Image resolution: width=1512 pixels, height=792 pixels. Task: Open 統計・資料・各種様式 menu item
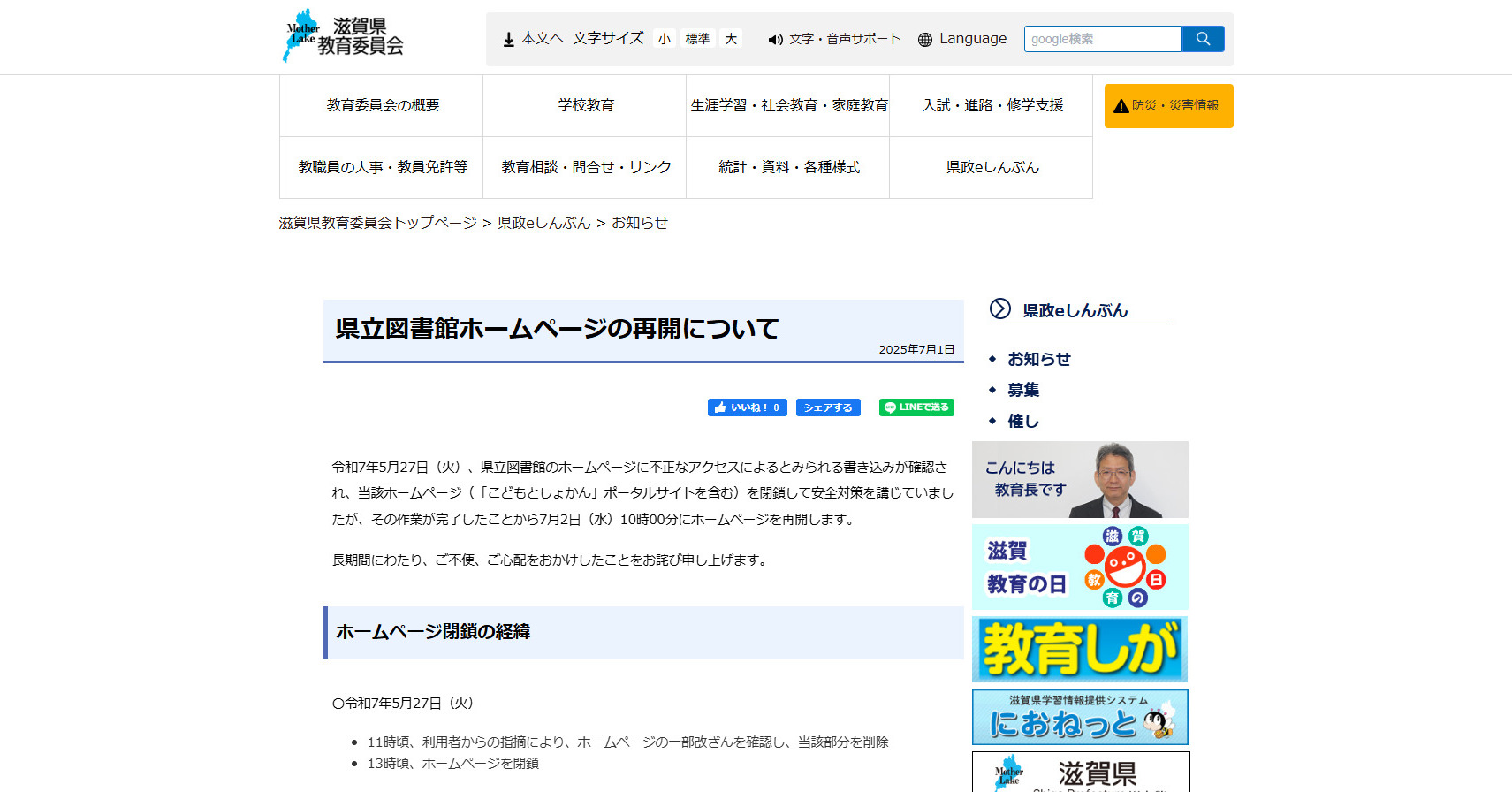pos(788,167)
